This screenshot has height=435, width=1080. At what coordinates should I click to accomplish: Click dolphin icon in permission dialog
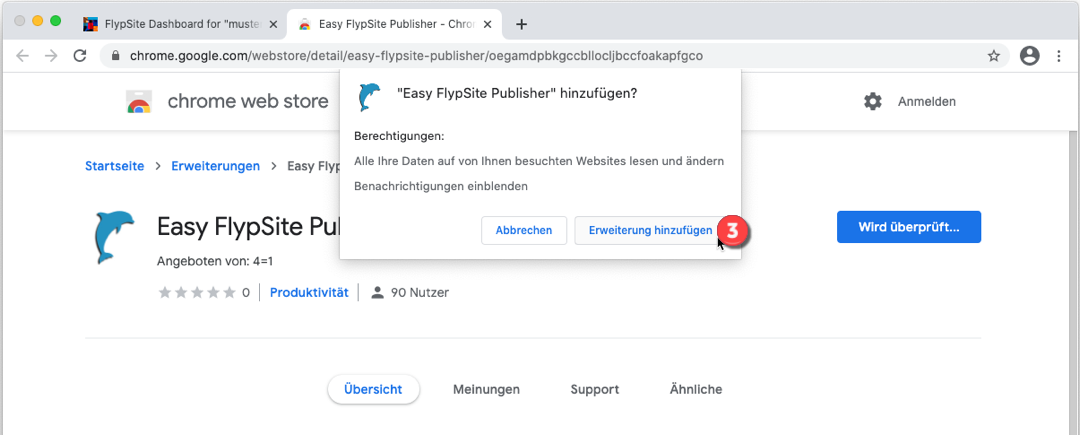[x=368, y=97]
